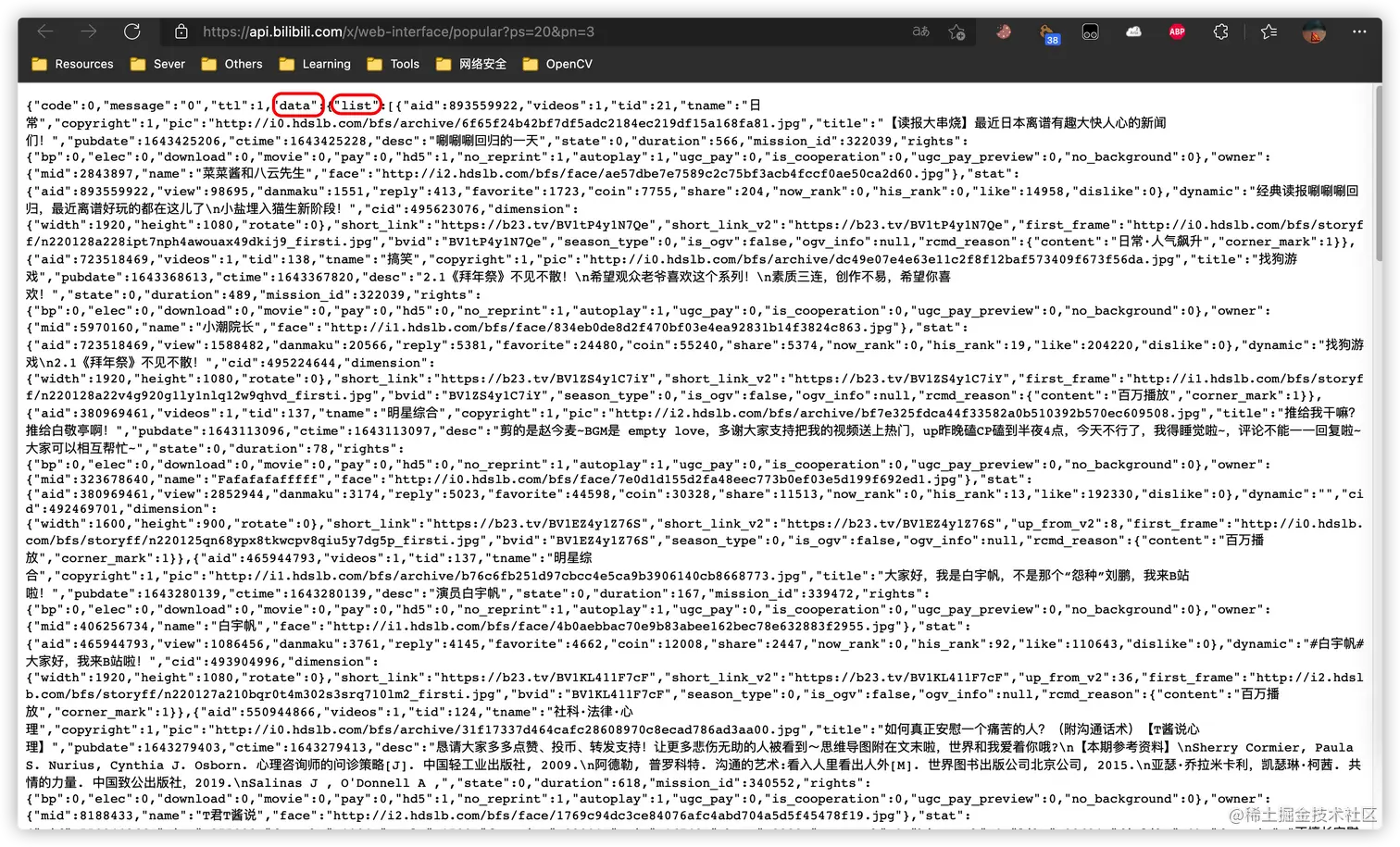Open the ABP ad blocker extension
This screenshot has height=847, width=1400.
coord(1178,31)
